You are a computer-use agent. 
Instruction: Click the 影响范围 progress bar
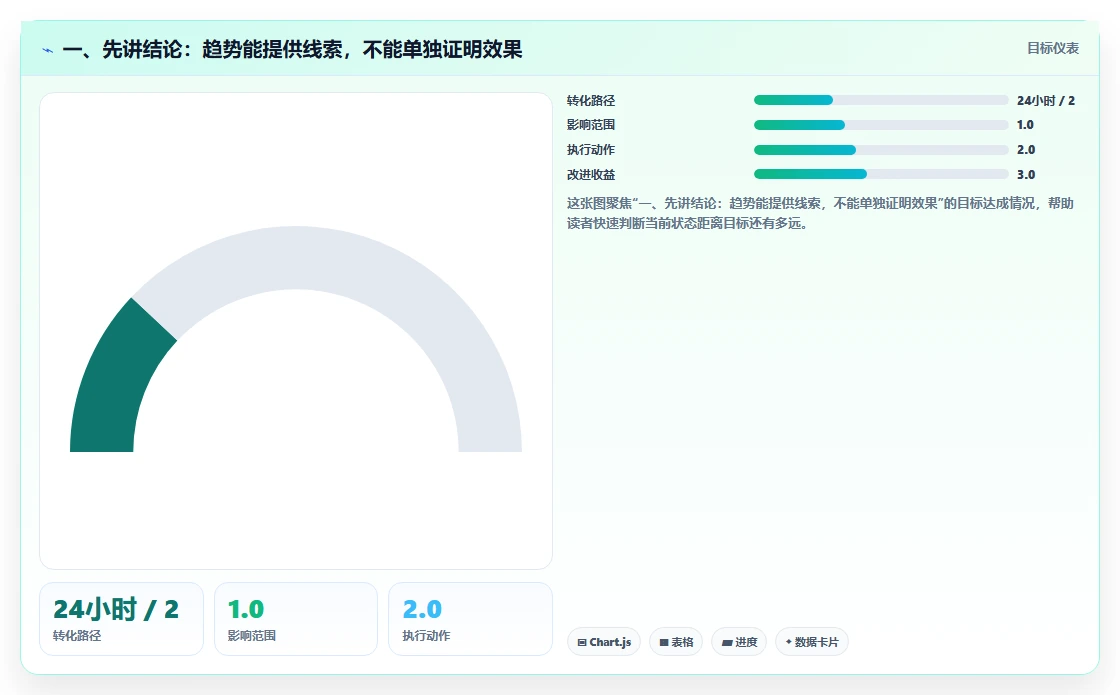(x=881, y=125)
